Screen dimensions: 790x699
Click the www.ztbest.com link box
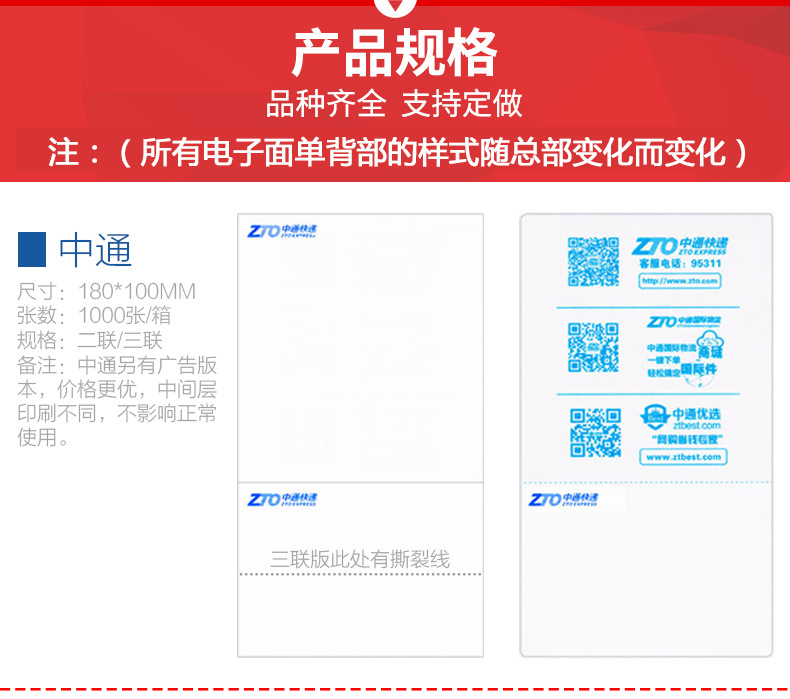click(x=683, y=457)
